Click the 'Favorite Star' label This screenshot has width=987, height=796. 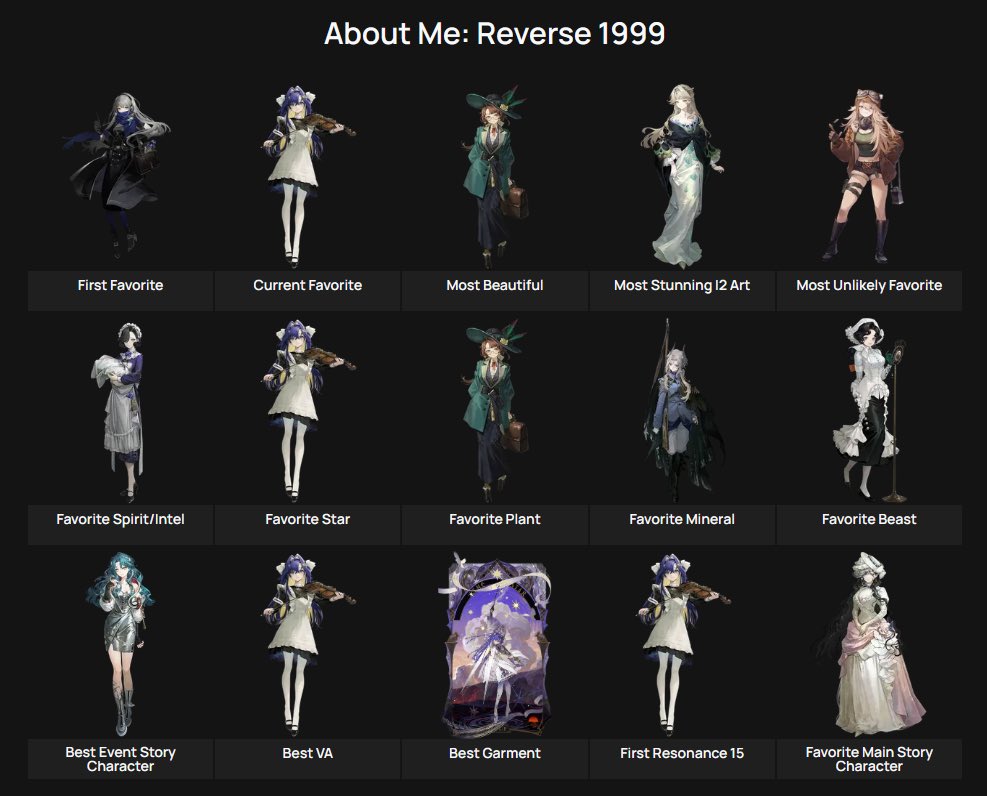click(308, 519)
